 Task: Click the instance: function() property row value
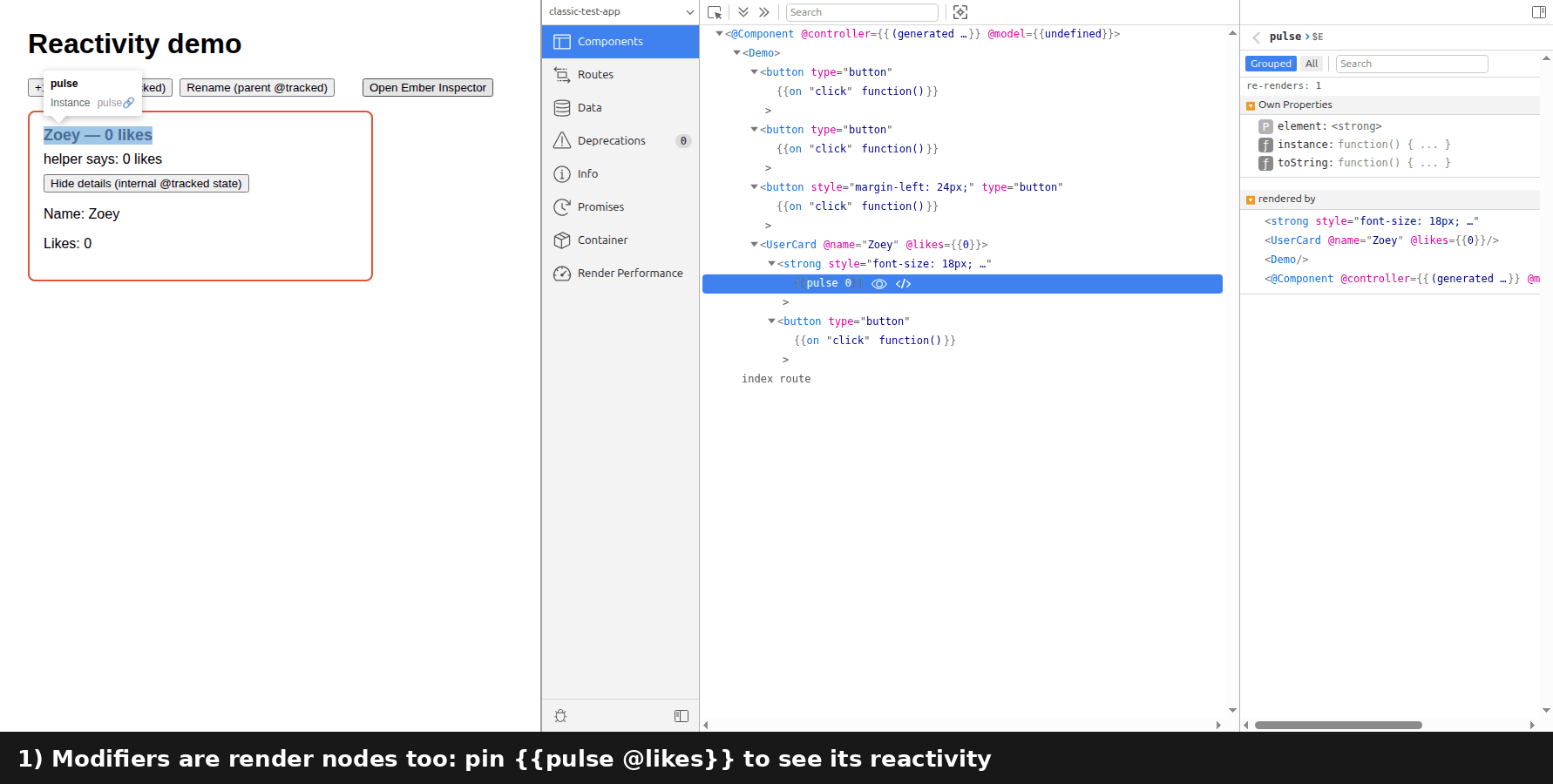click(x=1394, y=145)
